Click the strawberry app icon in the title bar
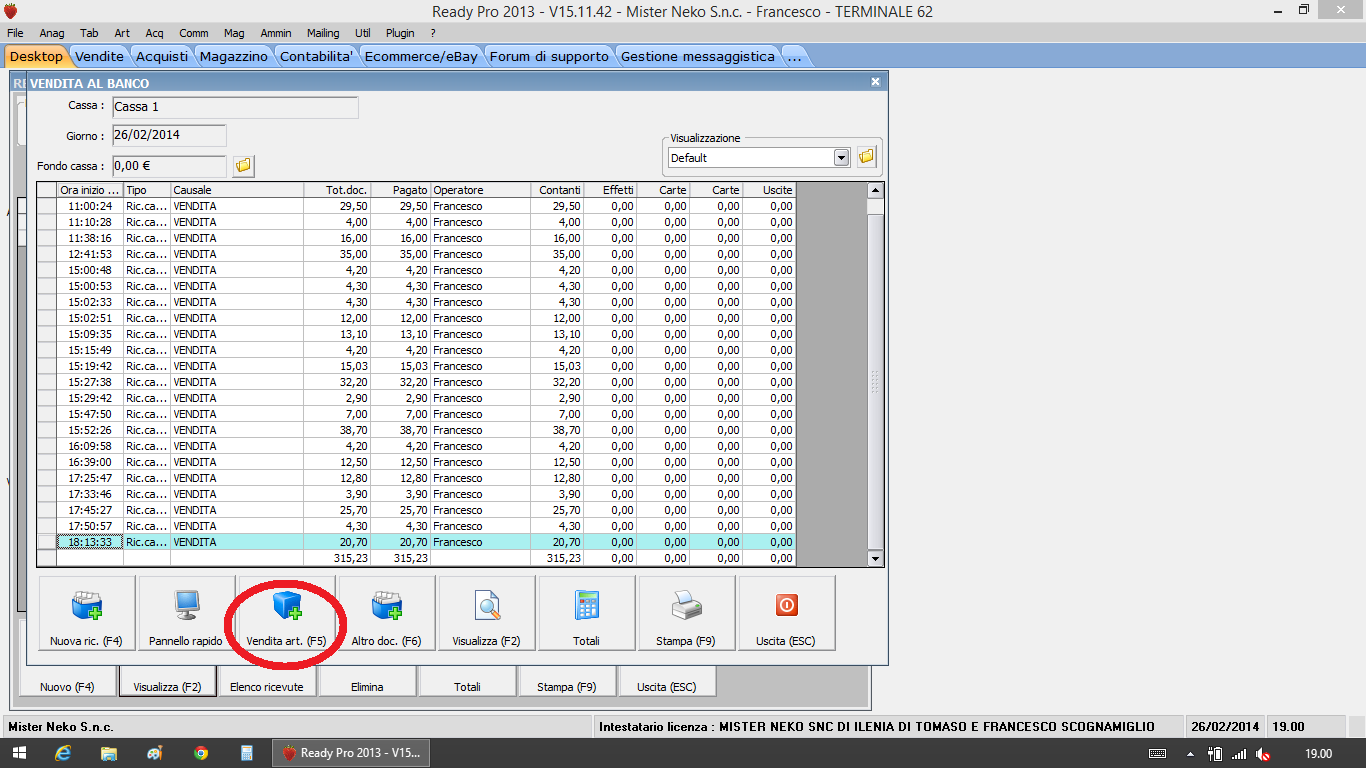 click(11, 11)
